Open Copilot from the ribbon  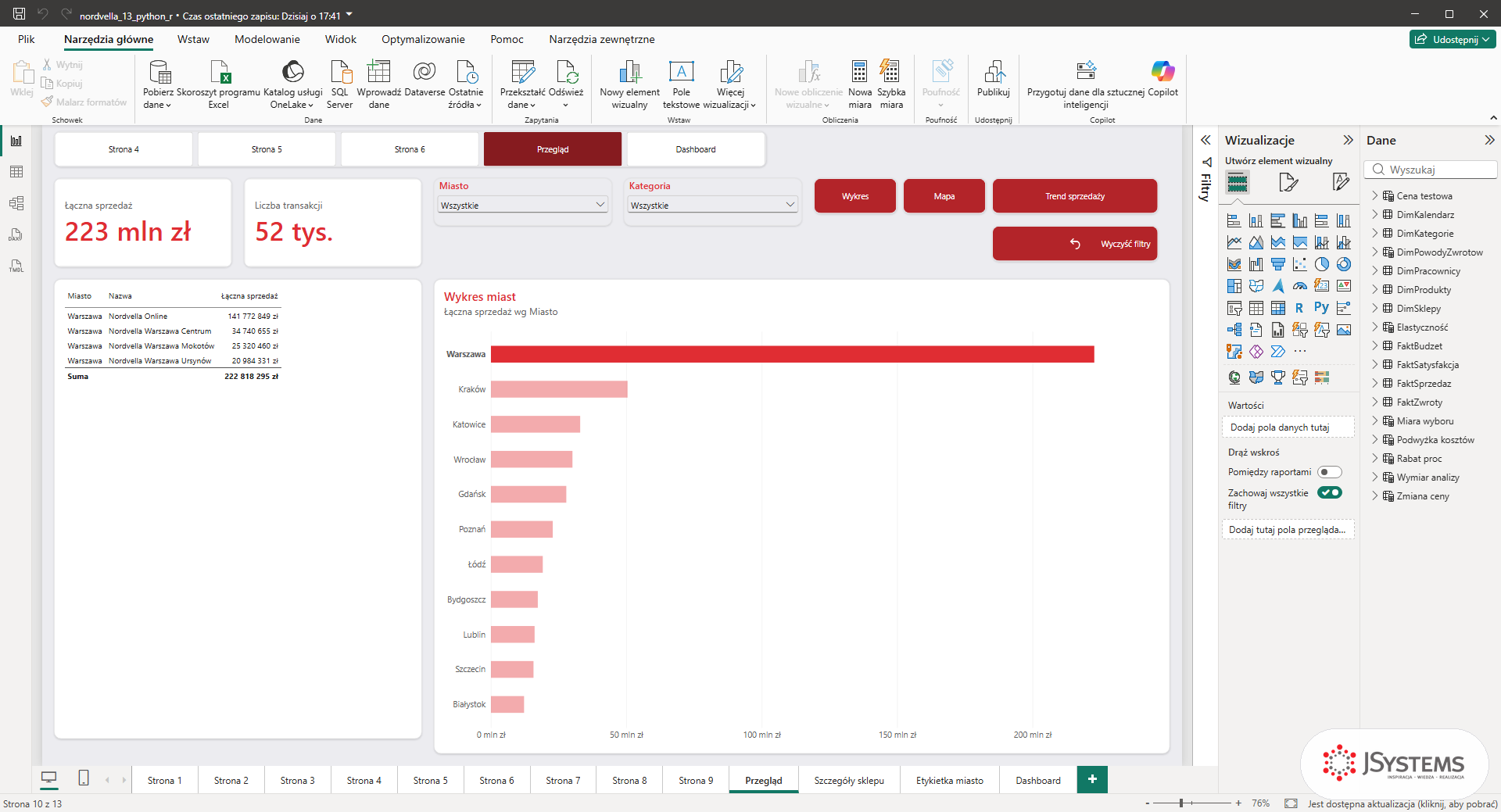point(1162,78)
